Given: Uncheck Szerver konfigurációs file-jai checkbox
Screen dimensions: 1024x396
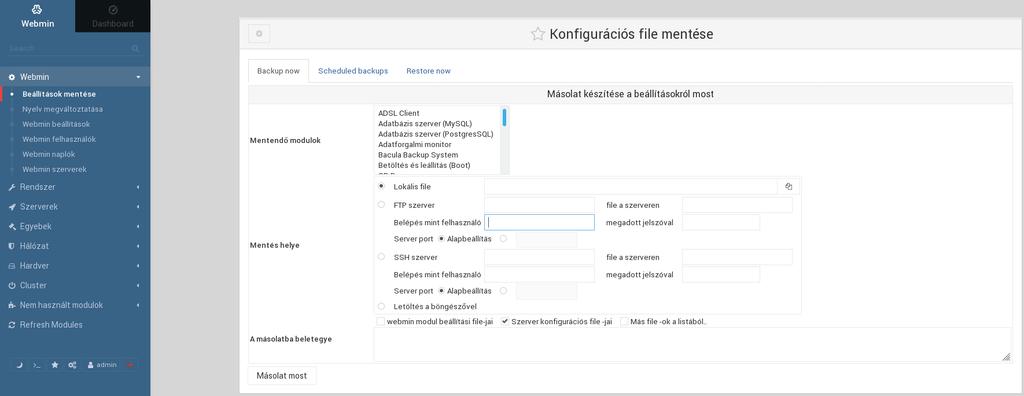Looking at the screenshot, I should 505,322.
